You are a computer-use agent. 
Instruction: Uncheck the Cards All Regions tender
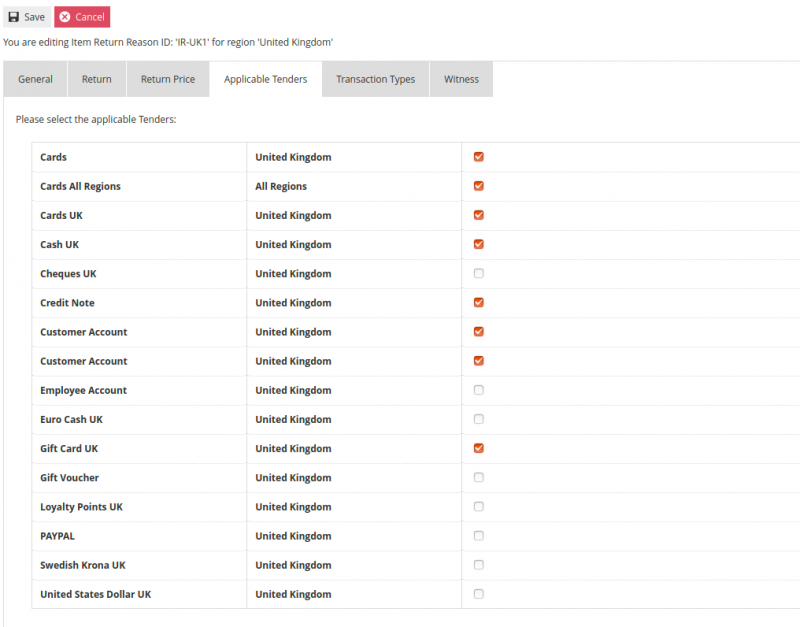(479, 186)
